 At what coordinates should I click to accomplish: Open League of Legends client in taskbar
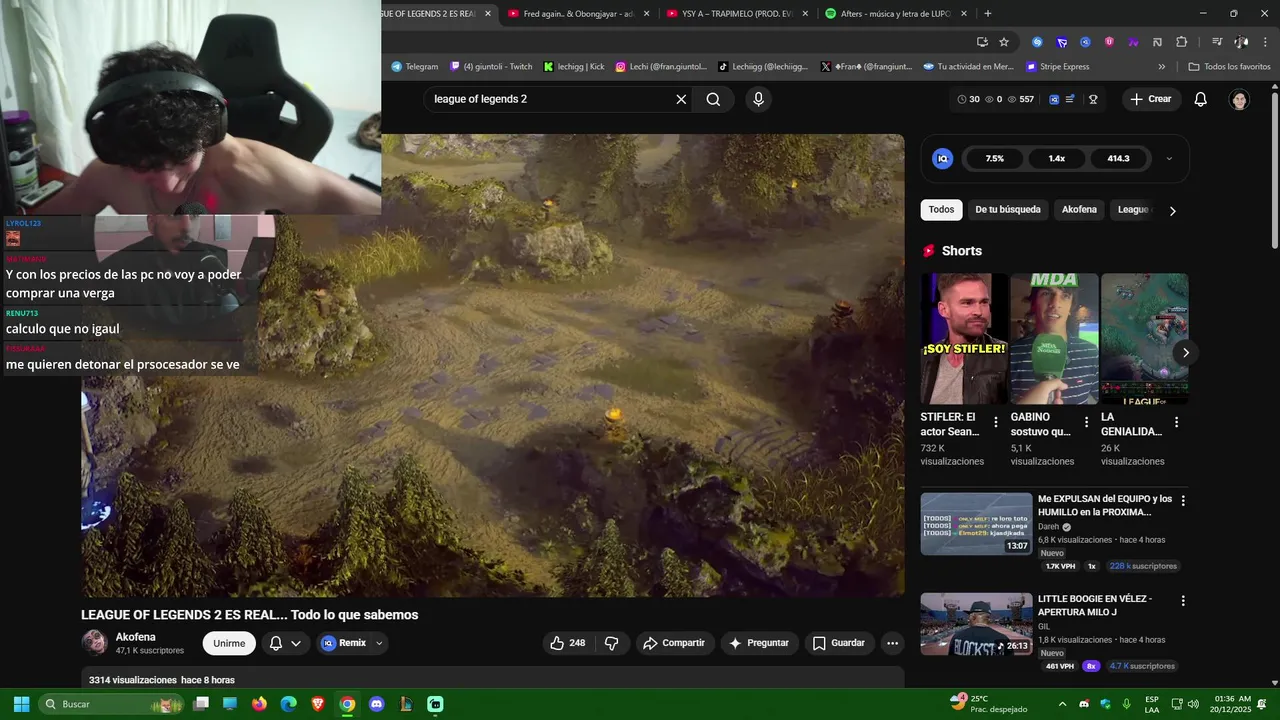click(x=406, y=704)
